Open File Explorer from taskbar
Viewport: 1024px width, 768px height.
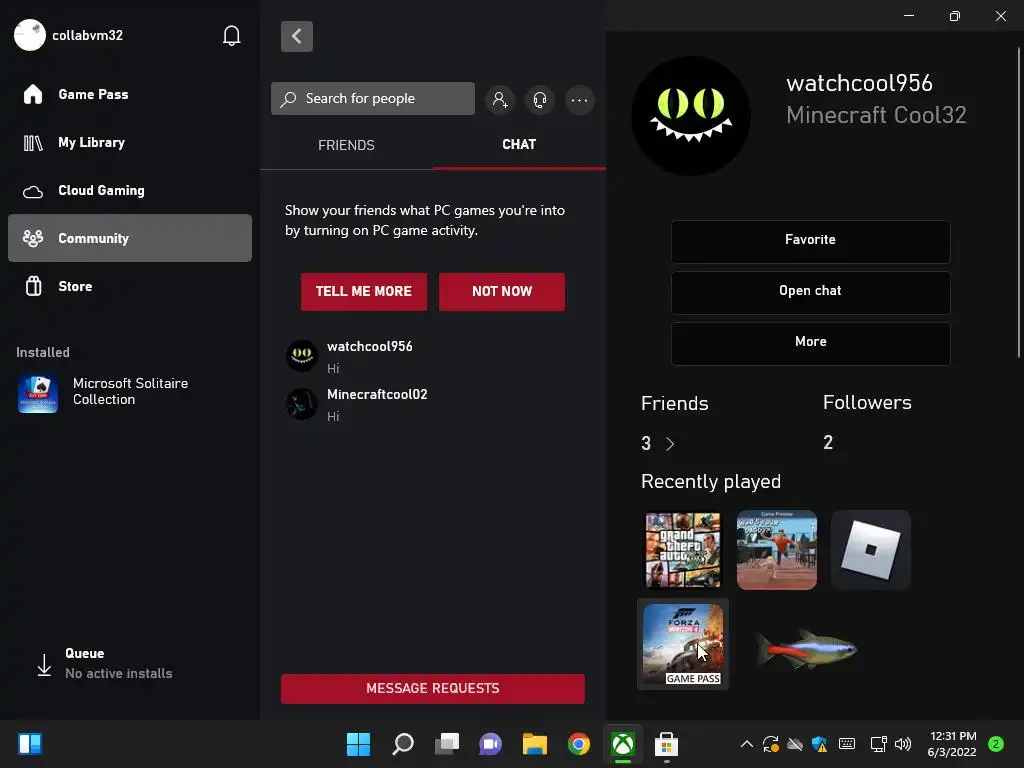[x=534, y=744]
